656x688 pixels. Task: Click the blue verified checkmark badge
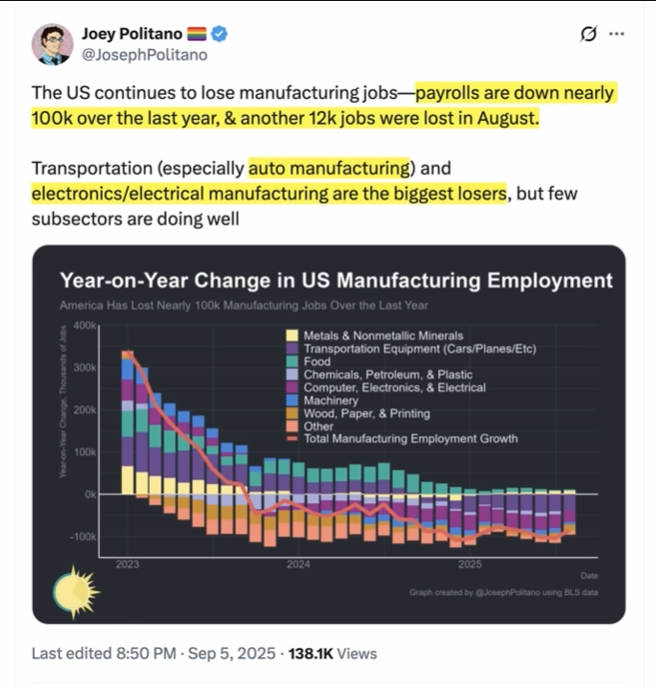[x=219, y=34]
